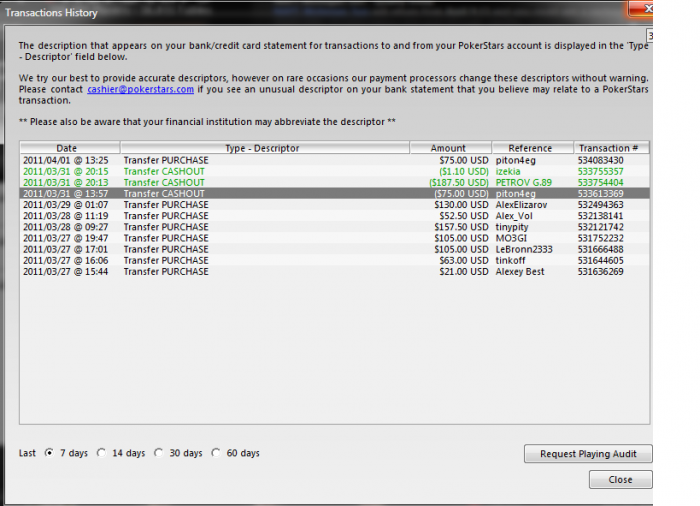Select the 14 days radio button
The width and height of the screenshot is (700, 506).
coord(102,453)
